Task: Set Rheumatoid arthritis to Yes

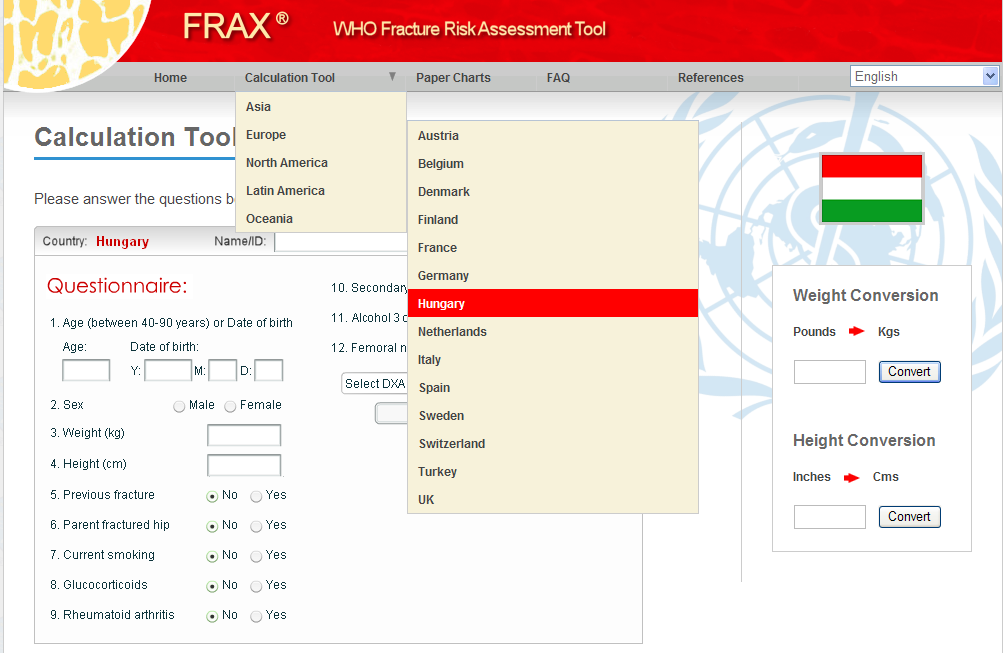Action: tap(256, 617)
